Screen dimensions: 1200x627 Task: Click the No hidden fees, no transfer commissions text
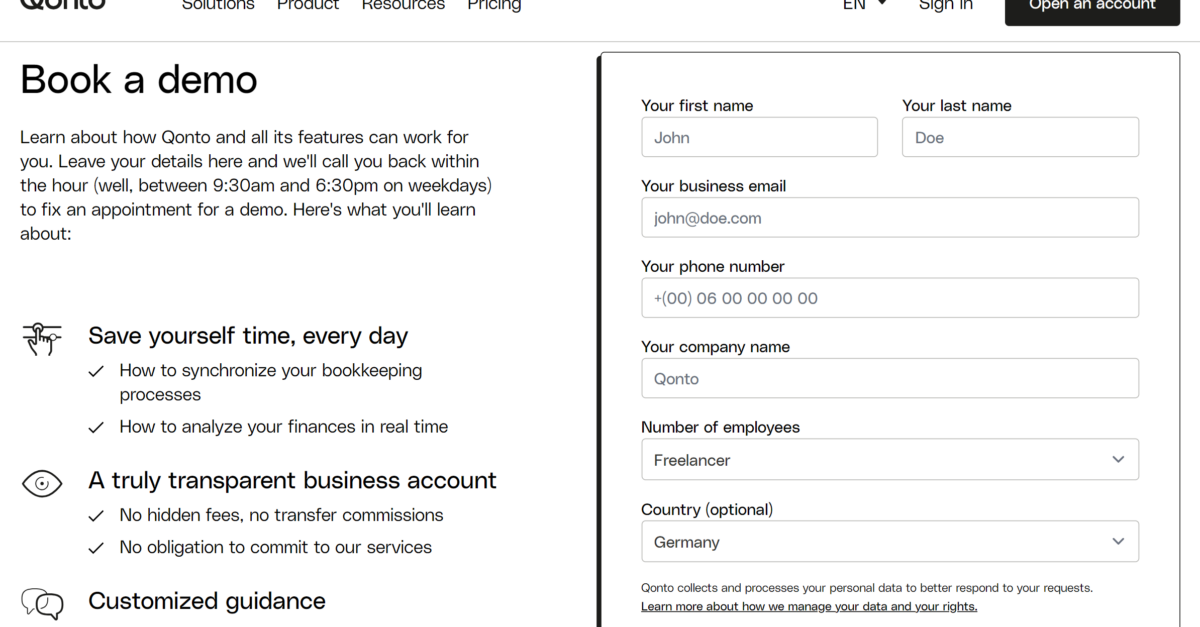click(x=281, y=516)
